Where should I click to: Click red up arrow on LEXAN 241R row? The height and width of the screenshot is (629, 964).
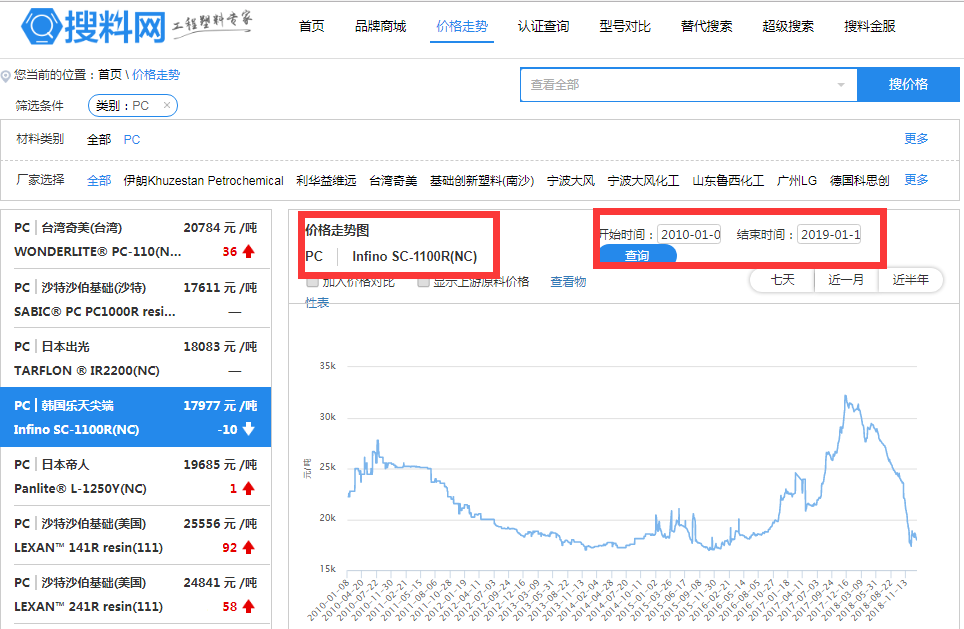click(248, 607)
